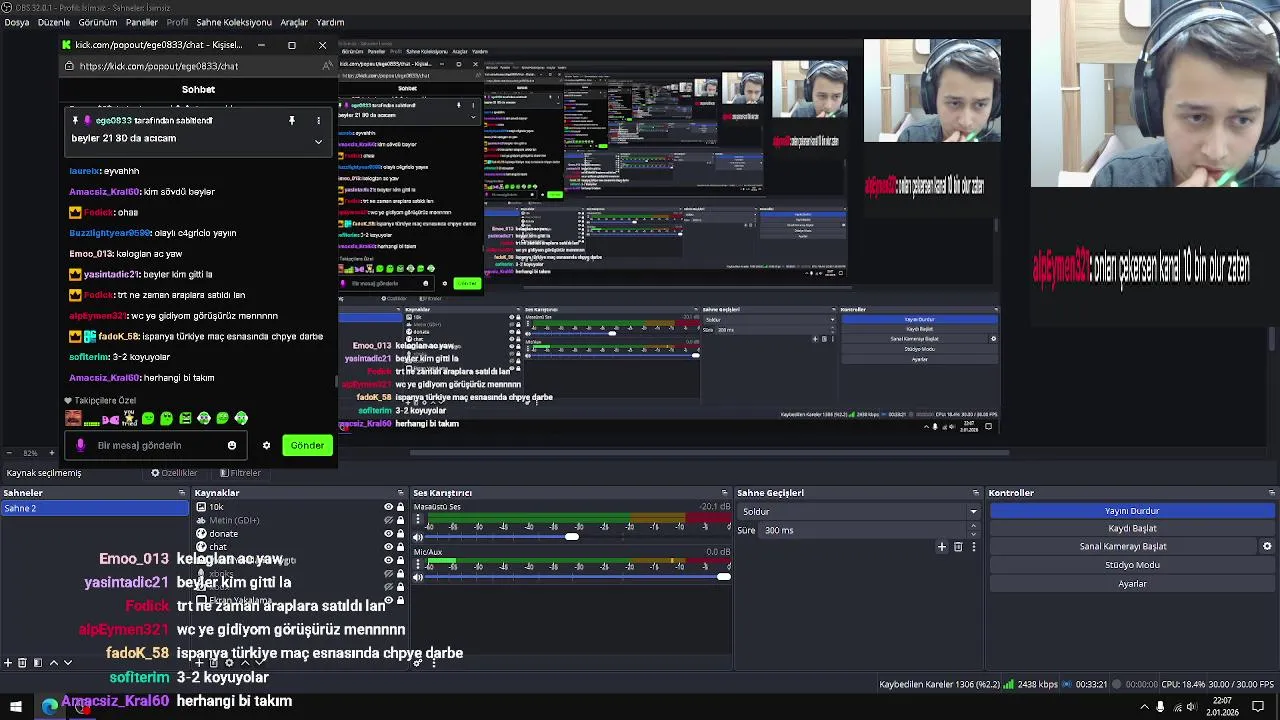Open the Dosya menu
Viewport: 1280px width, 720px height.
click(x=16, y=22)
